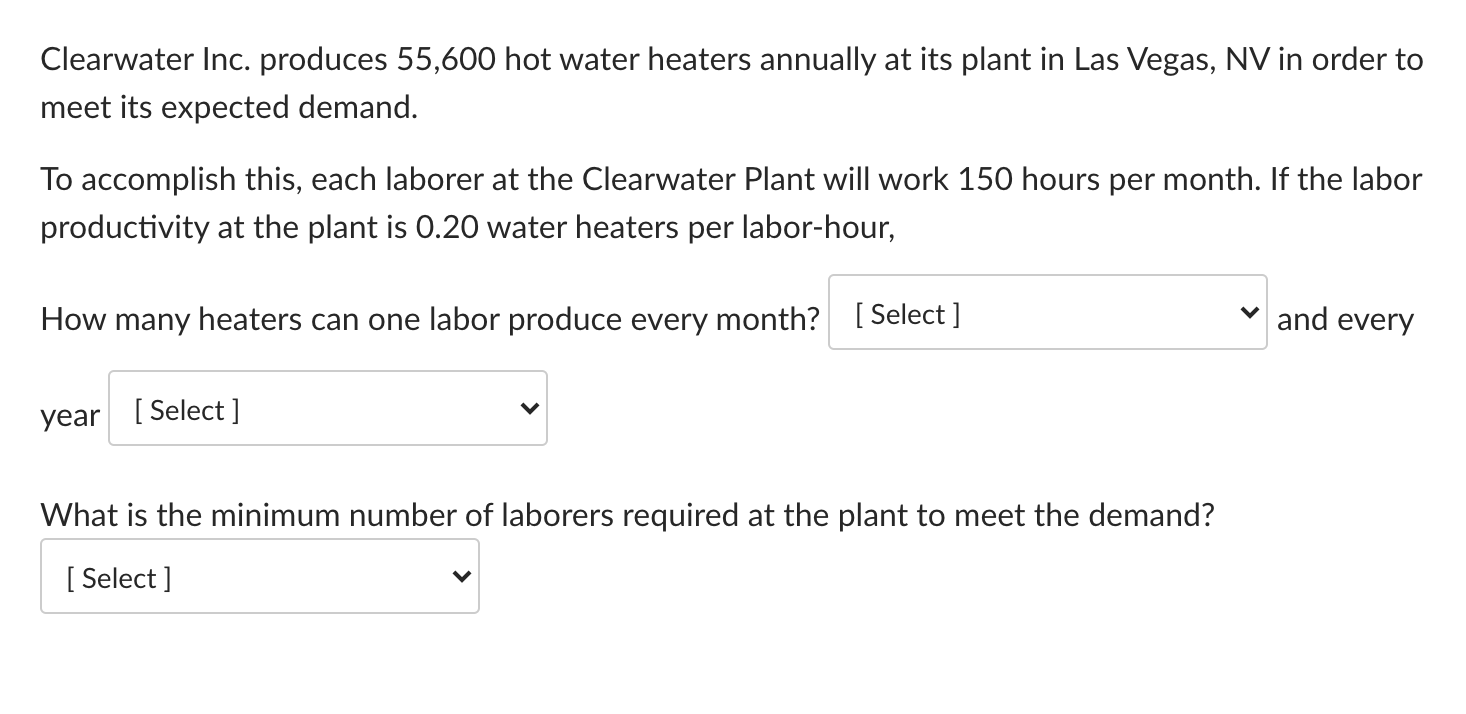Click the chevron on the yearly production dropdown
The width and height of the screenshot is (1466, 714).
(x=529, y=408)
